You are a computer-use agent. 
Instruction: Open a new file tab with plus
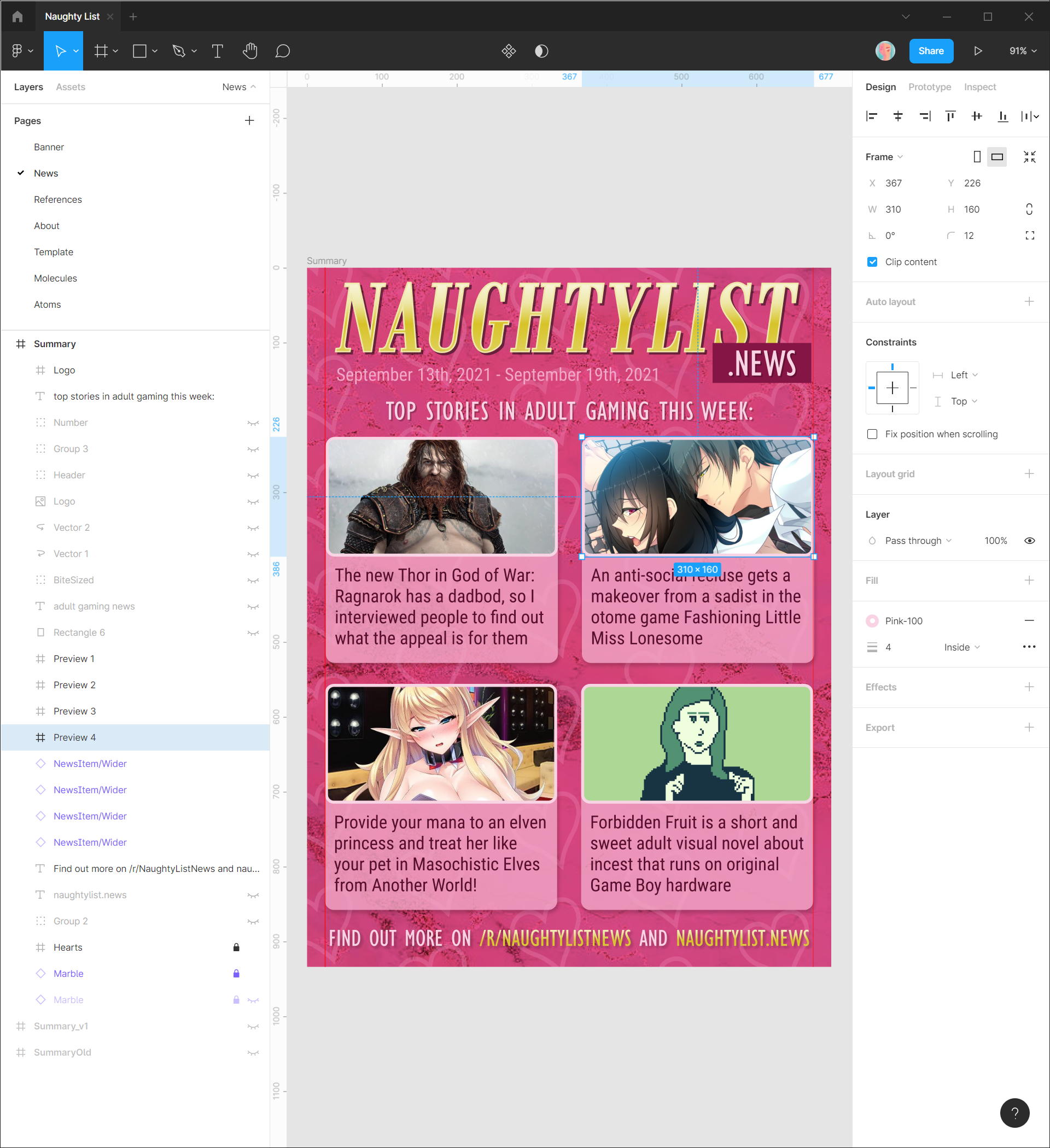coord(133,16)
